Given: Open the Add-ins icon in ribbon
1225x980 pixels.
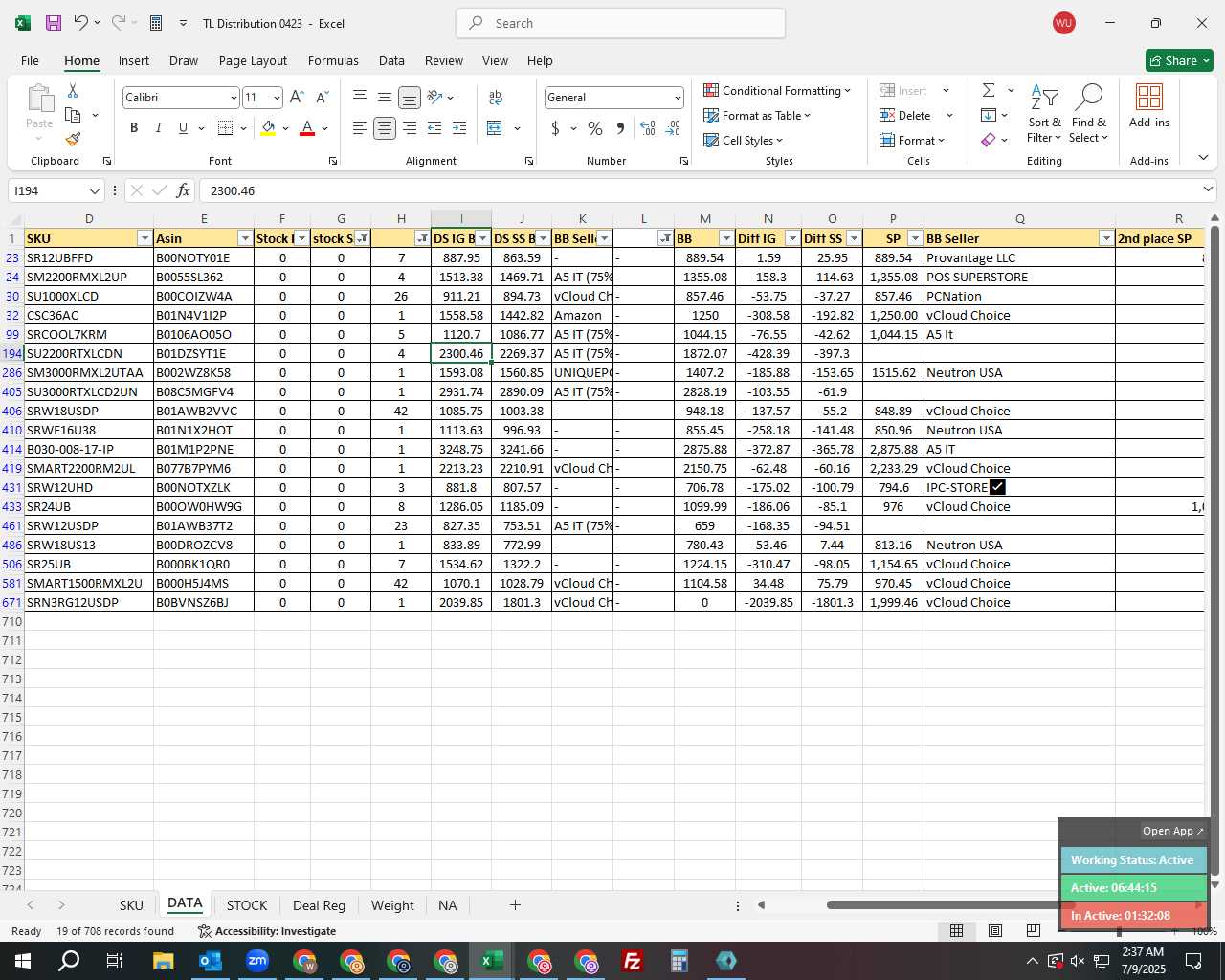Looking at the screenshot, I should click(1148, 105).
